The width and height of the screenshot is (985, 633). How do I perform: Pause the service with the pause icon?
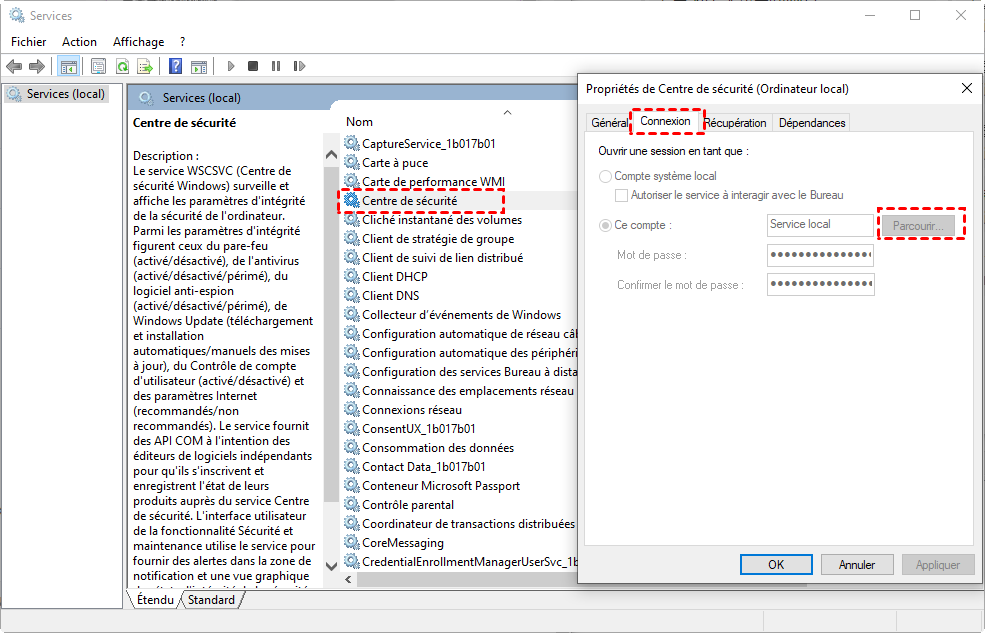276,66
